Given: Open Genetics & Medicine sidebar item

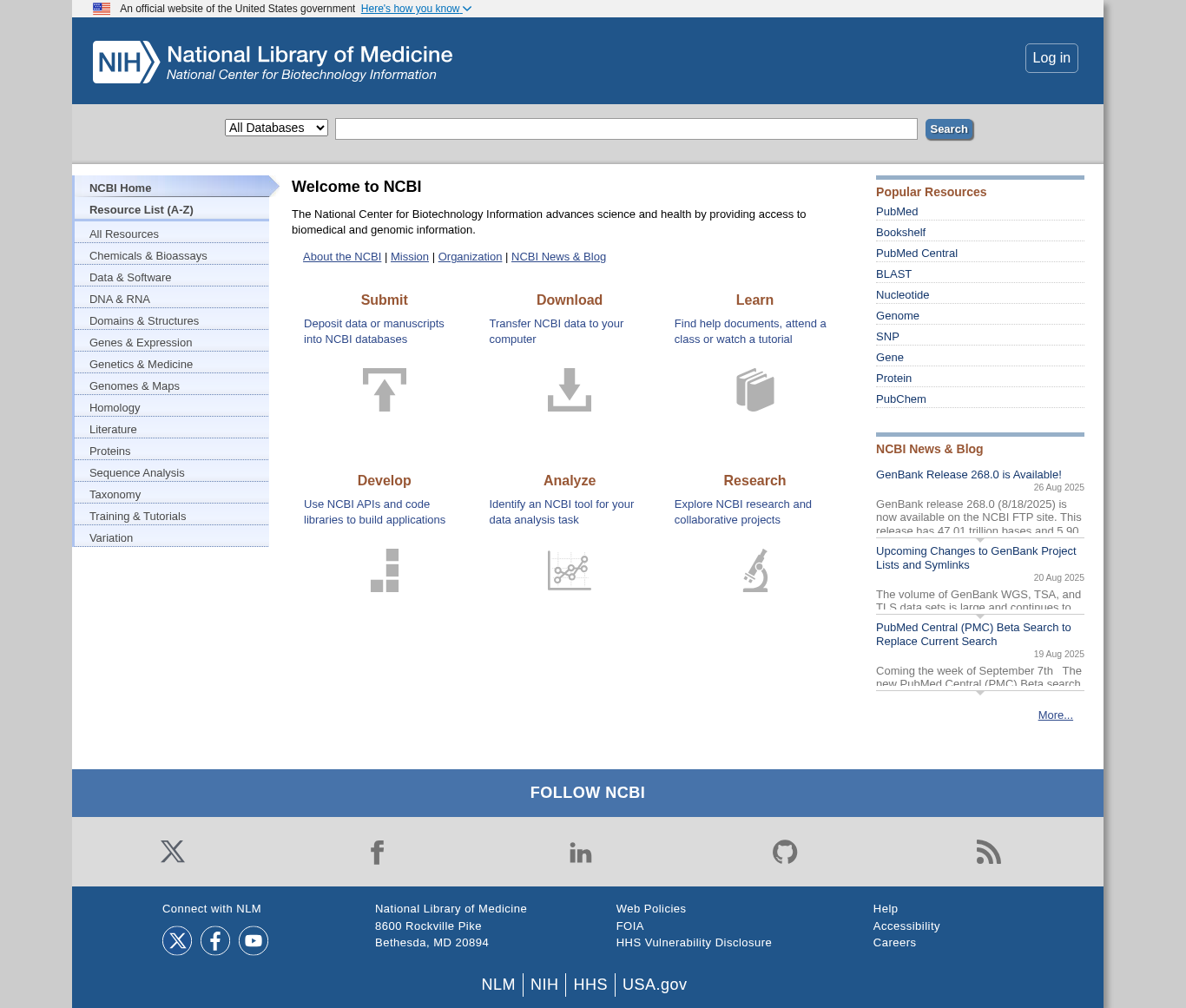Looking at the screenshot, I should click(x=171, y=364).
